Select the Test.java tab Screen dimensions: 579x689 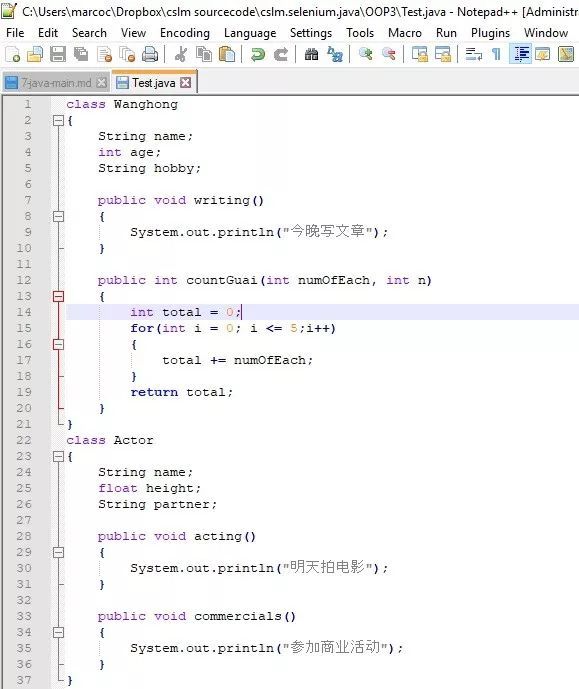[153, 83]
